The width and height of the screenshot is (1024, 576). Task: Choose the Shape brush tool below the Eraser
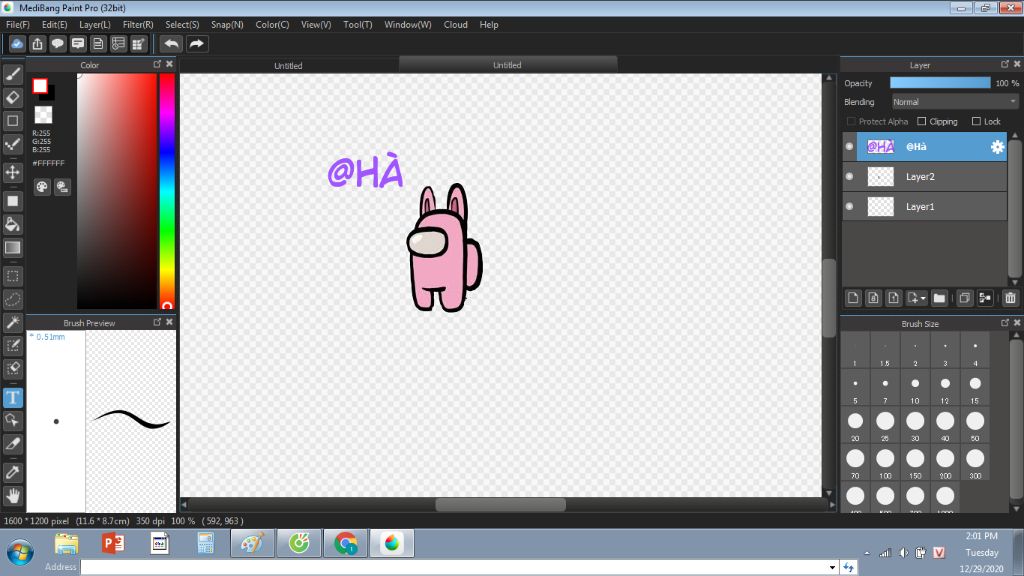pyautogui.click(x=12, y=121)
